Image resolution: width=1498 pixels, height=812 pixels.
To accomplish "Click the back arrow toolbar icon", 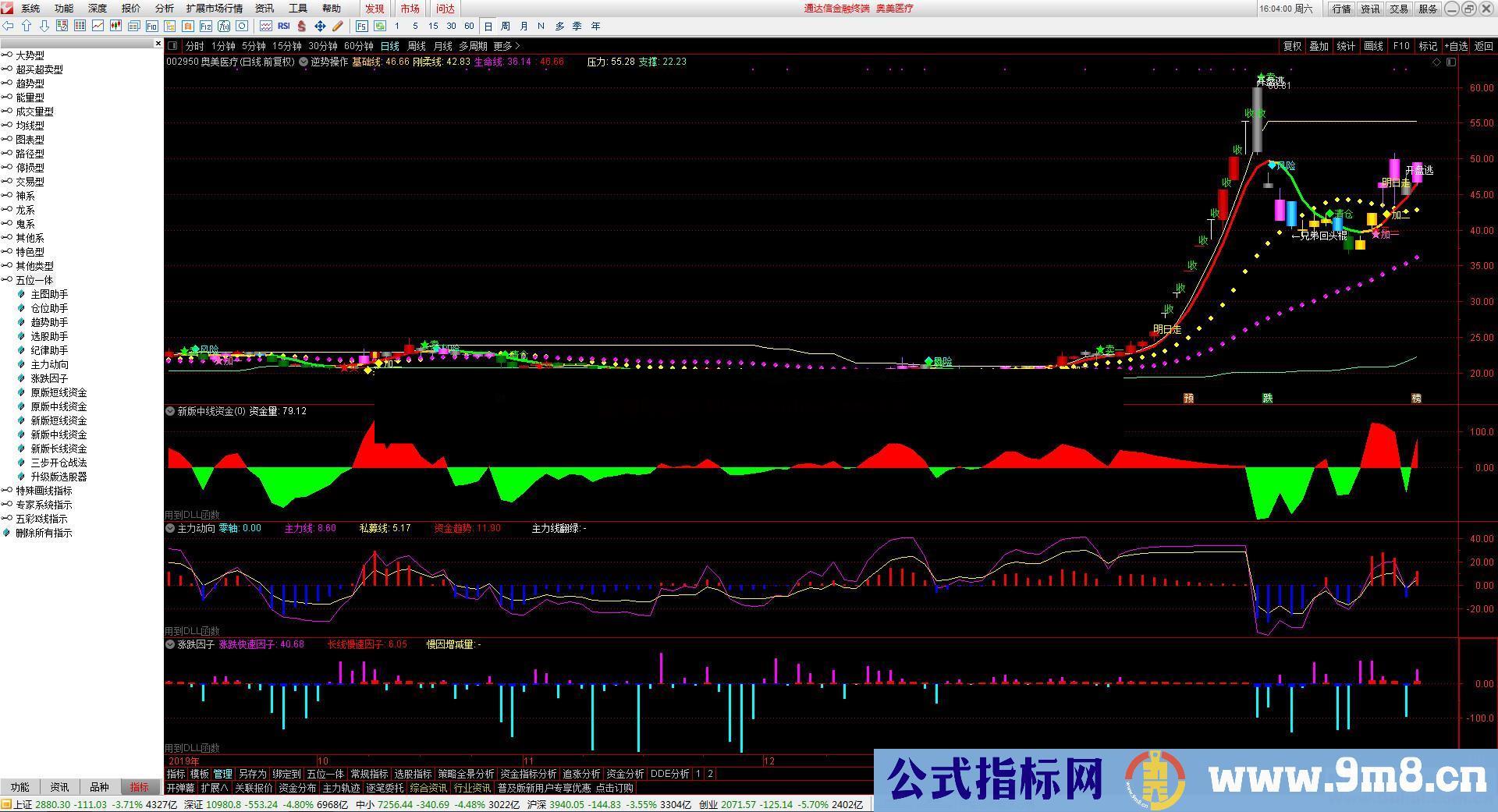I will tap(8, 26).
